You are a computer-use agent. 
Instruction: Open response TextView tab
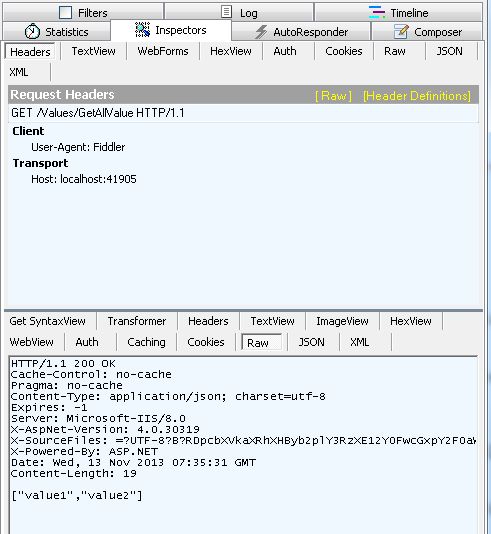[272, 321]
